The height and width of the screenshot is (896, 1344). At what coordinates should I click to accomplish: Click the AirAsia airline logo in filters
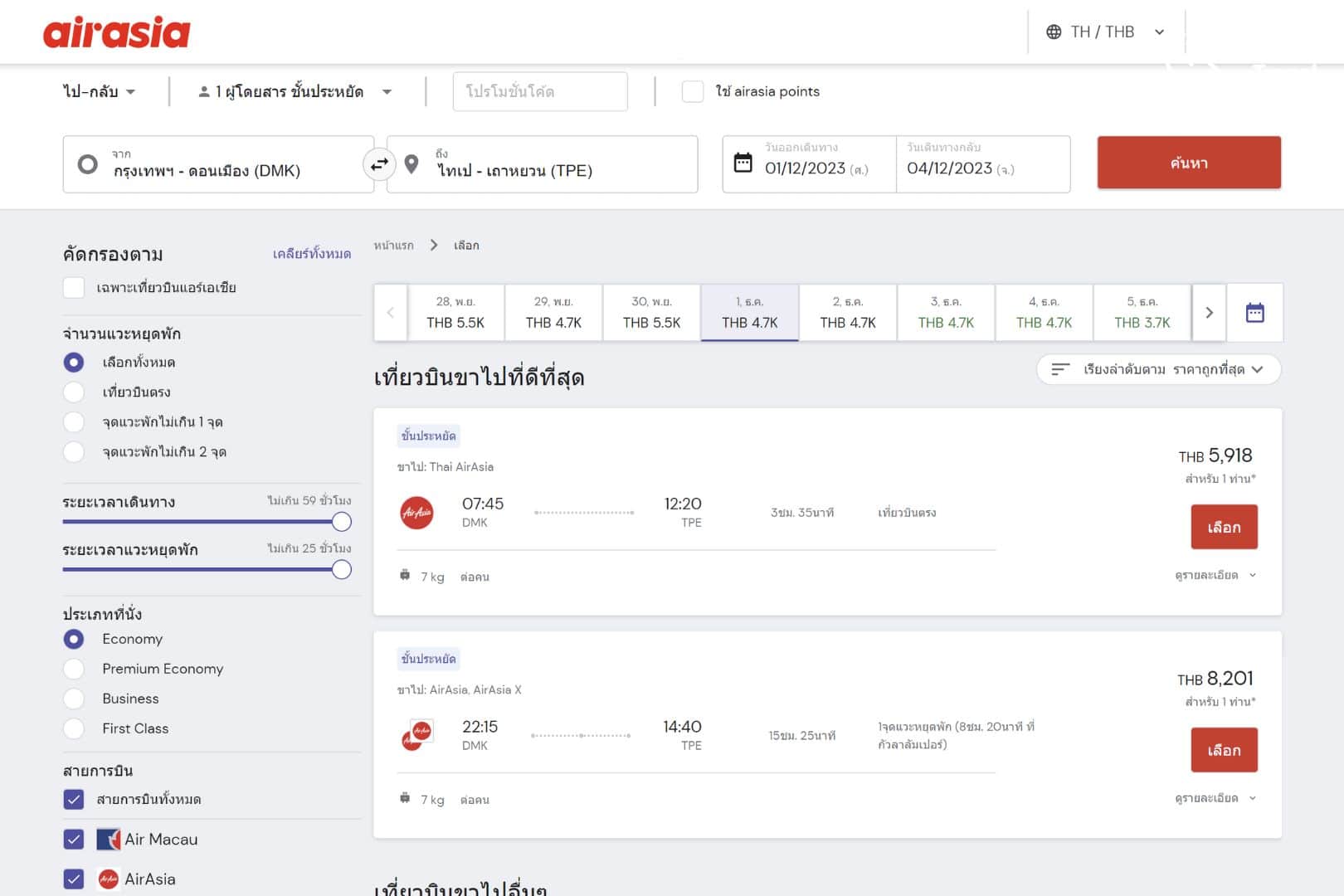click(x=108, y=879)
